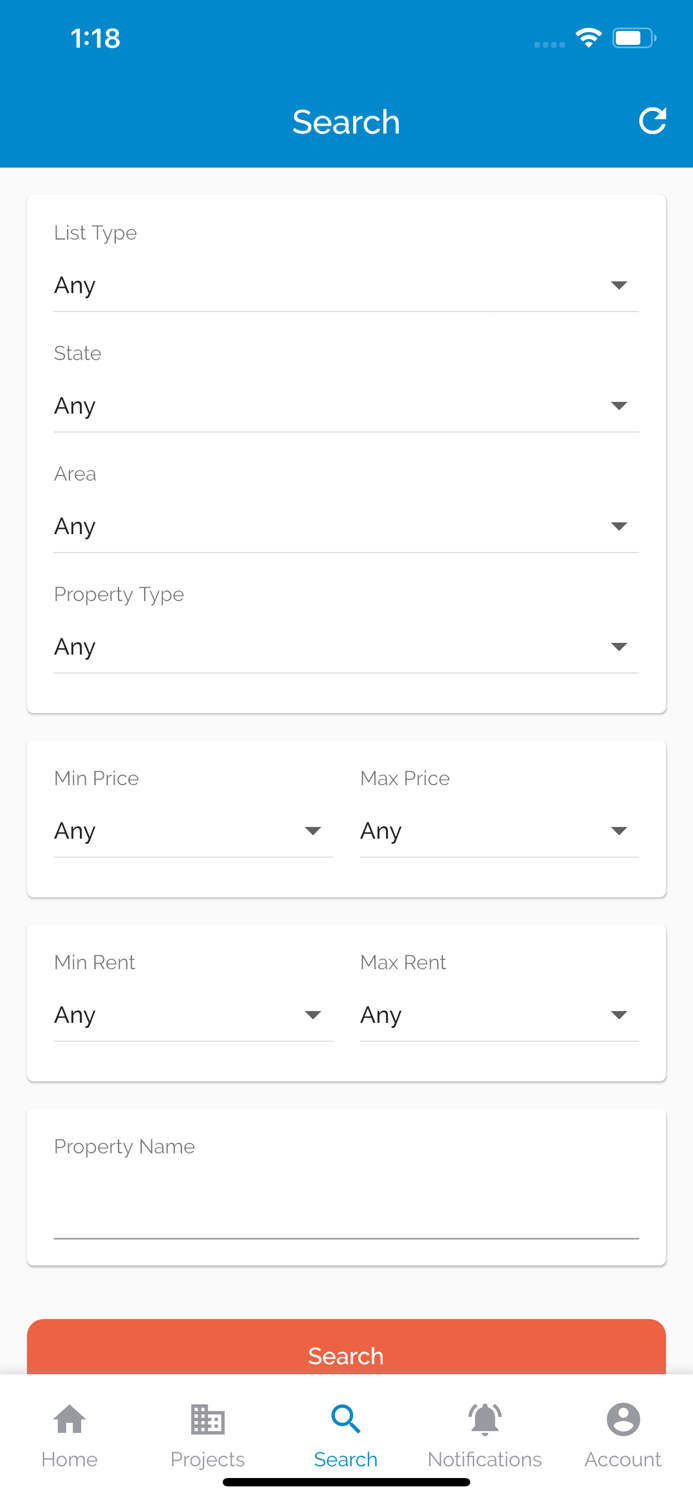Select the Search magnifier icon
Screen dimensions: 693x1500
(x=346, y=1417)
